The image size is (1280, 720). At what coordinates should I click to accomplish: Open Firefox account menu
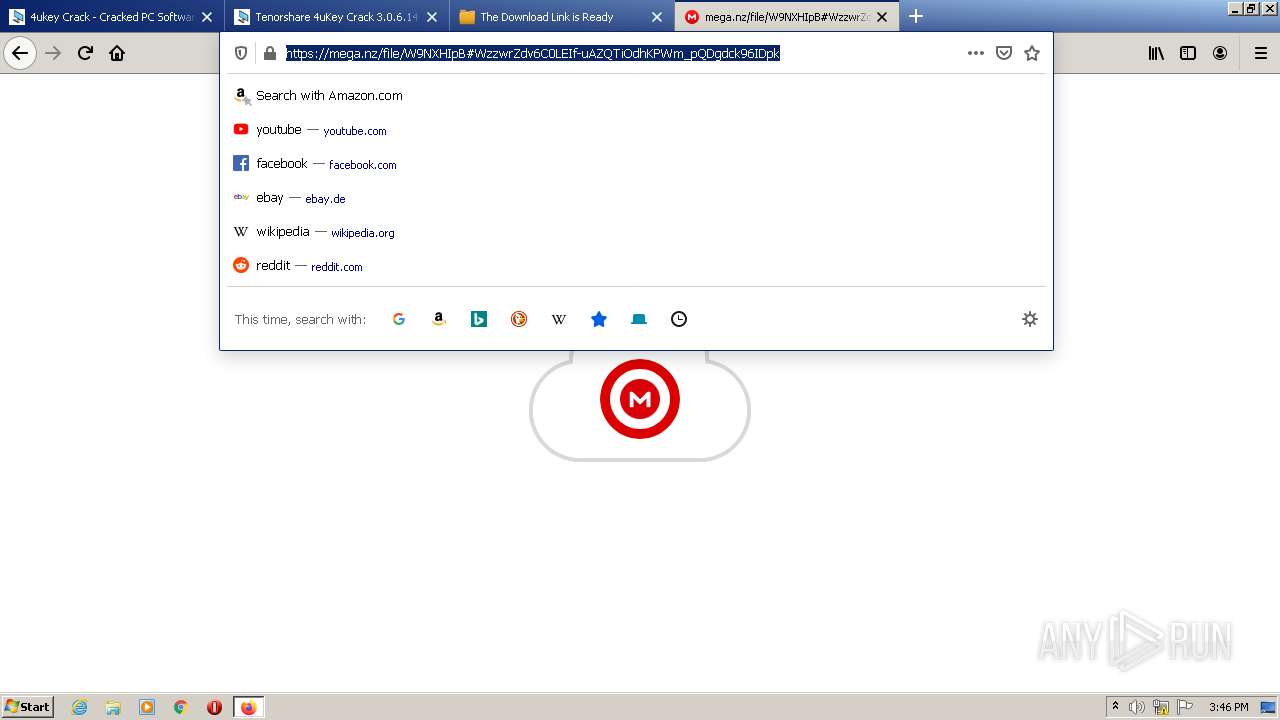[x=1220, y=53]
